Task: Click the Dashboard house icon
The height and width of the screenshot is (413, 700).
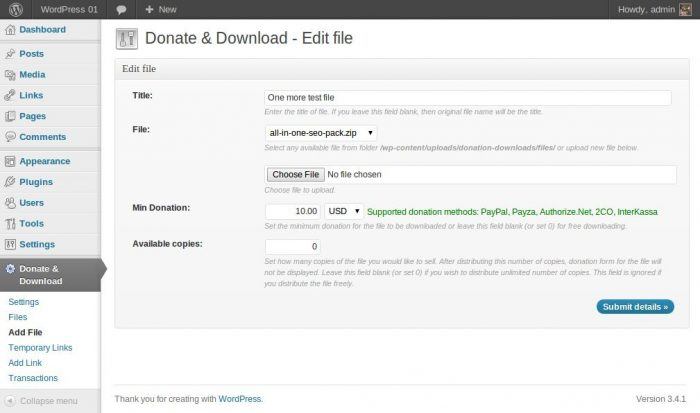Action: pyautogui.click(x=10, y=30)
